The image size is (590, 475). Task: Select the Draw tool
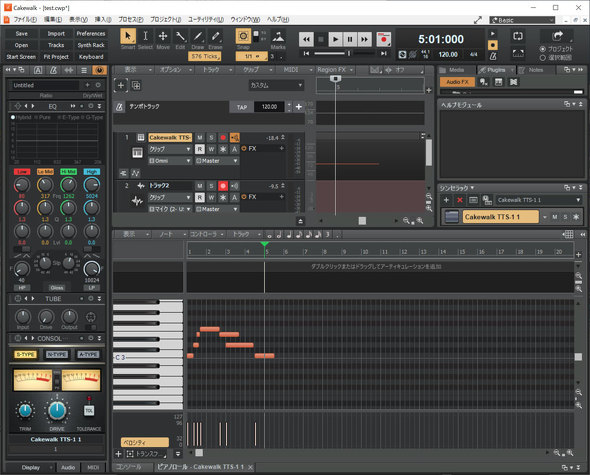[198, 36]
